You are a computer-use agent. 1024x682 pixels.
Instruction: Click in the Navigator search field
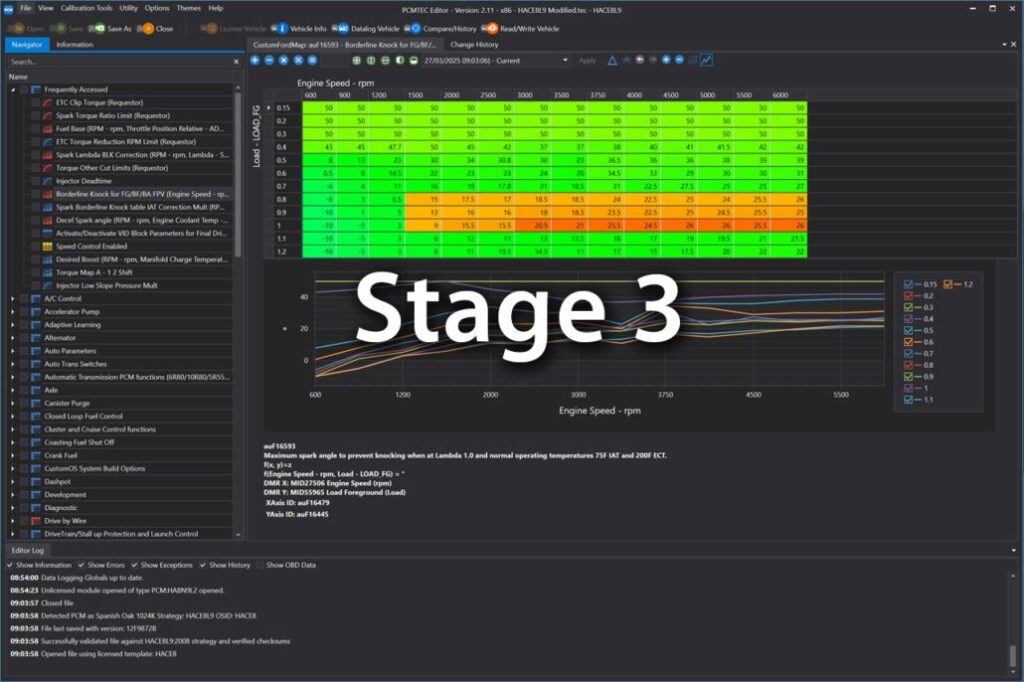(x=120, y=61)
